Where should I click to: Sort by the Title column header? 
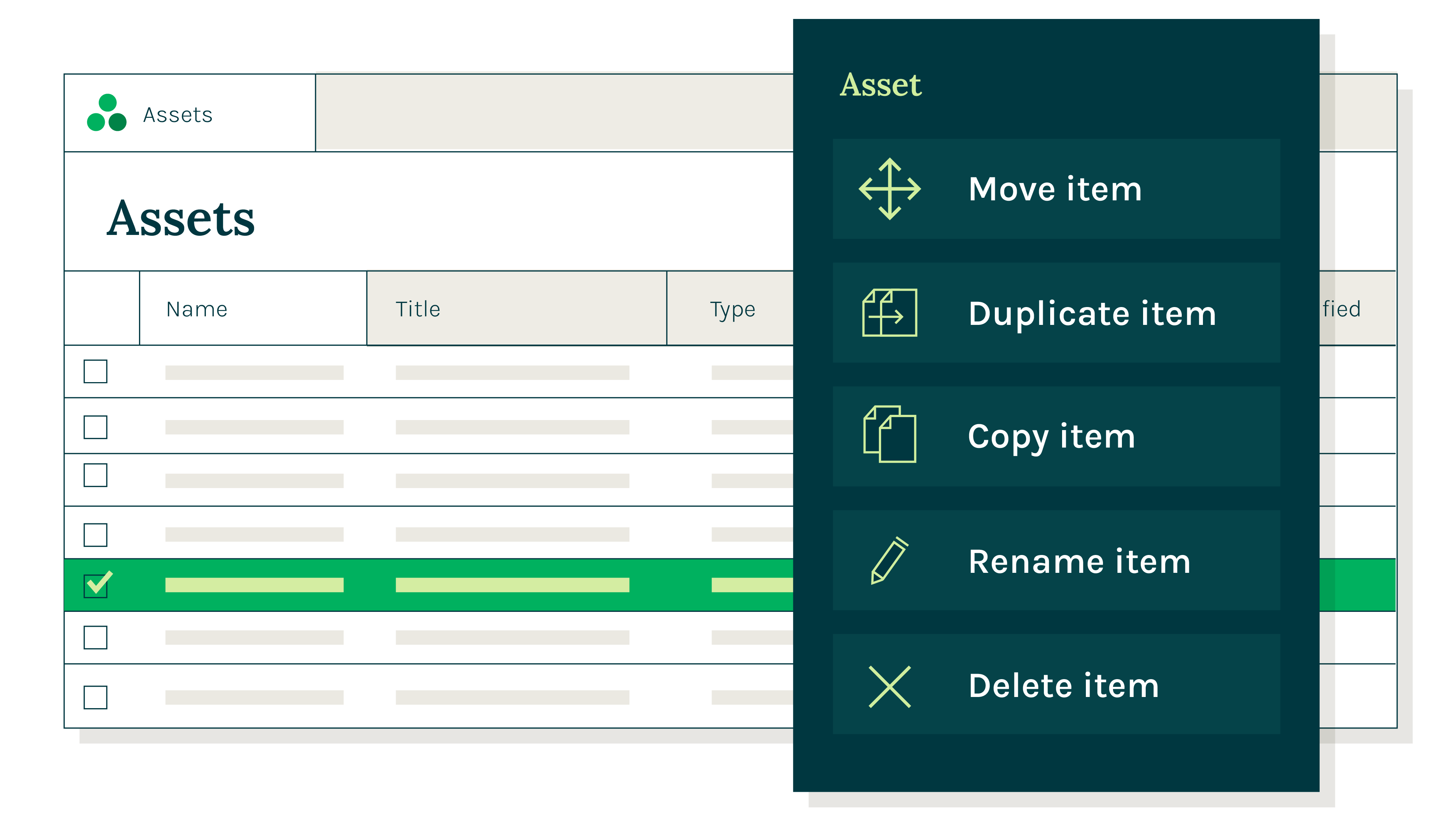pyautogui.click(x=418, y=309)
